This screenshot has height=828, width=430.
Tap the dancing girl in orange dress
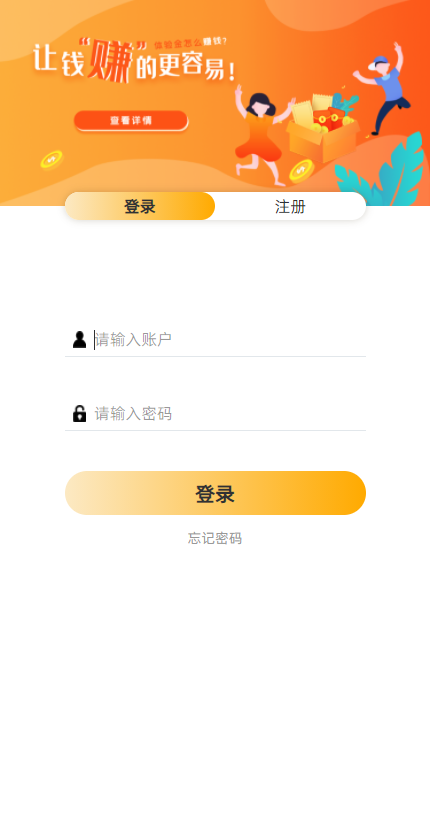point(261,135)
